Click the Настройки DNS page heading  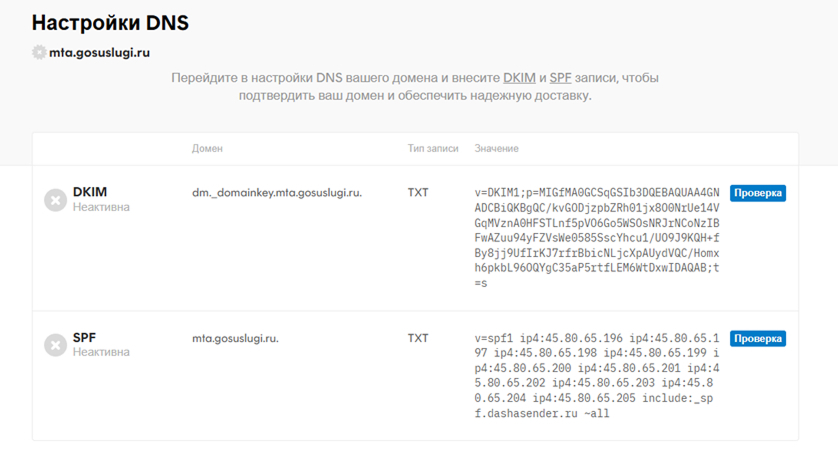pos(110,22)
